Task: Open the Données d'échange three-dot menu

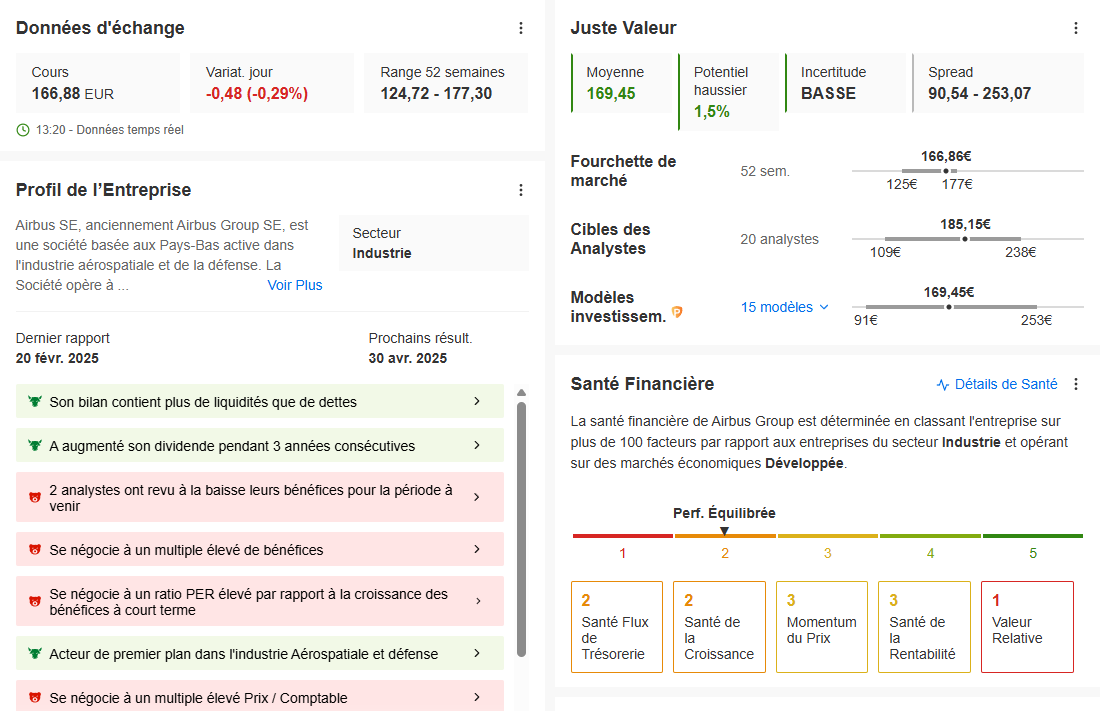Action: [x=521, y=28]
